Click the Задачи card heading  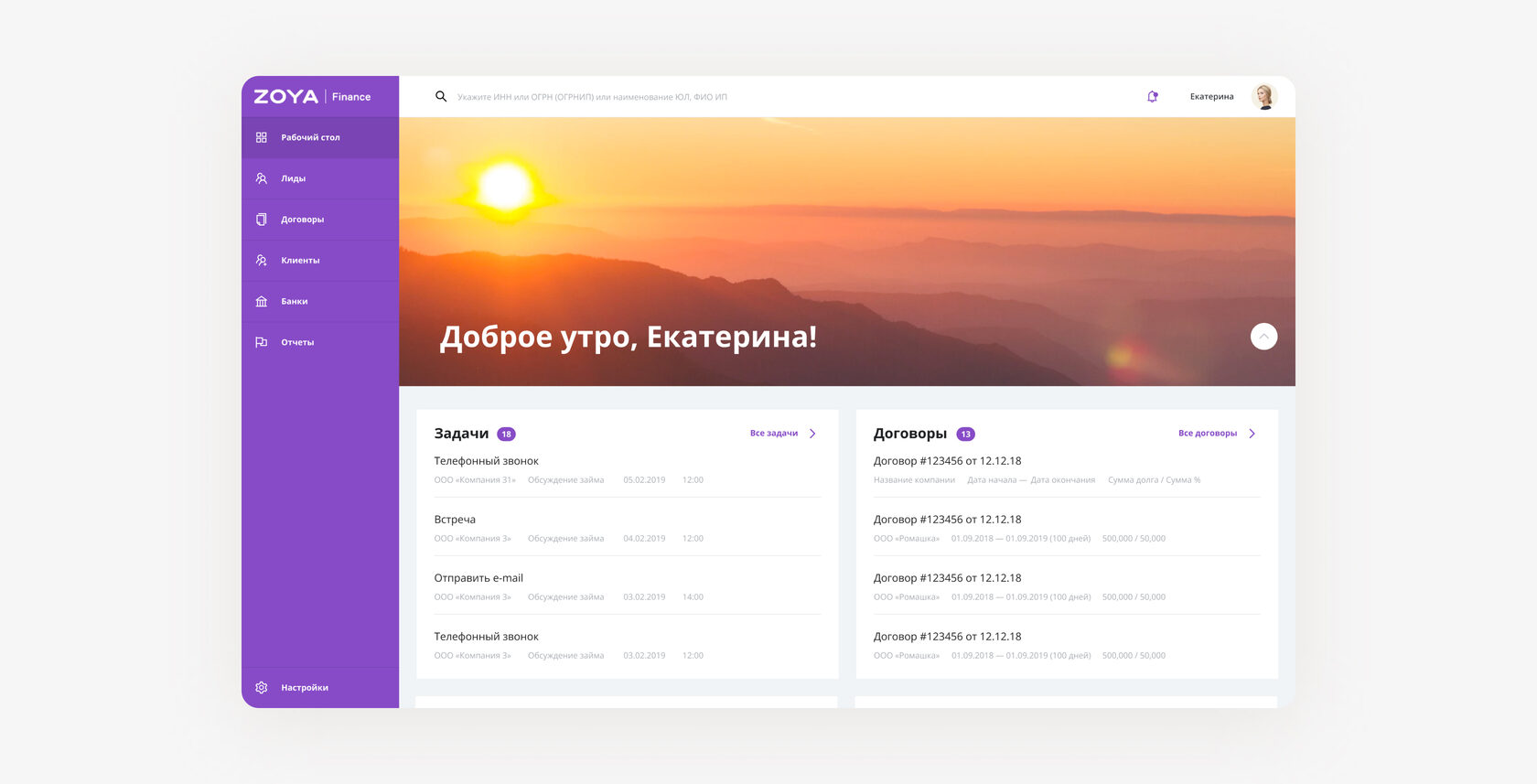461,434
